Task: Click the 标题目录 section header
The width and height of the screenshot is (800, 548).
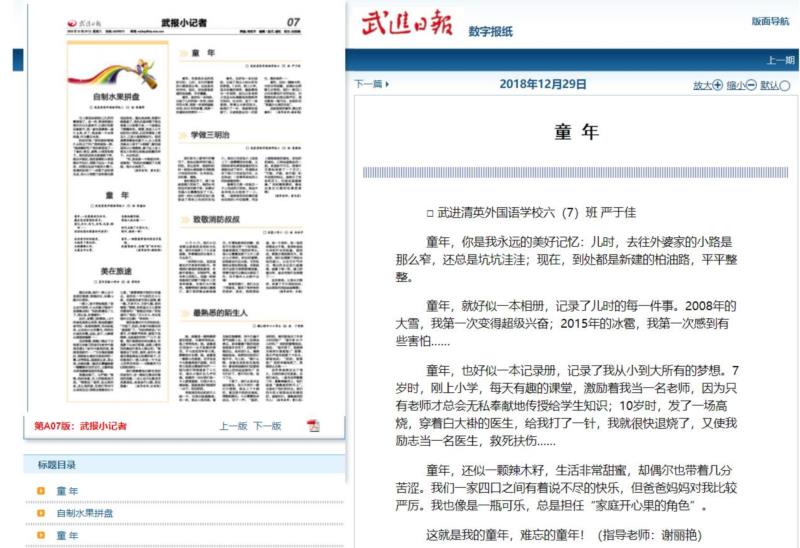Action: [56, 465]
